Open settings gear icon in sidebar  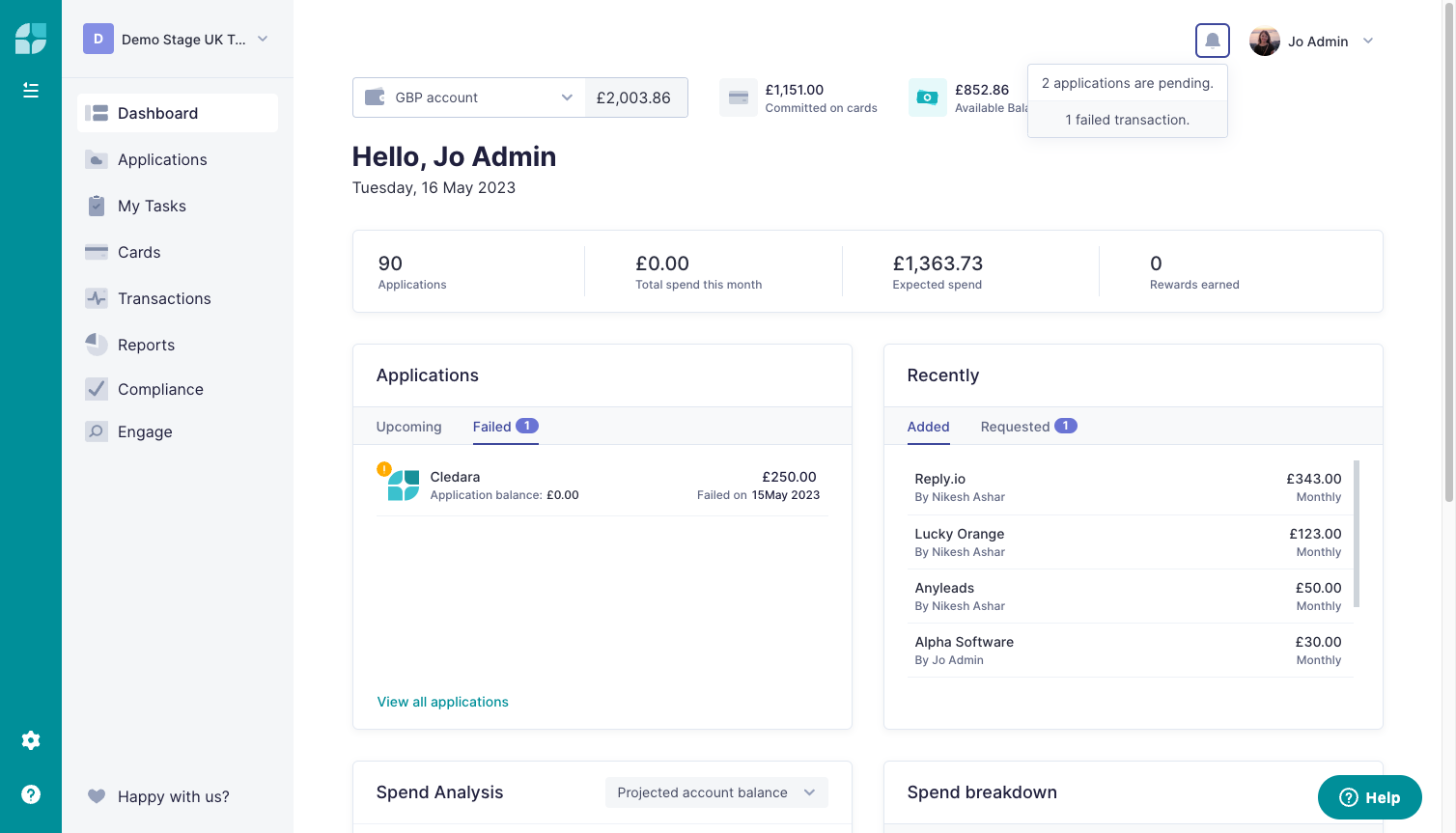(x=31, y=740)
